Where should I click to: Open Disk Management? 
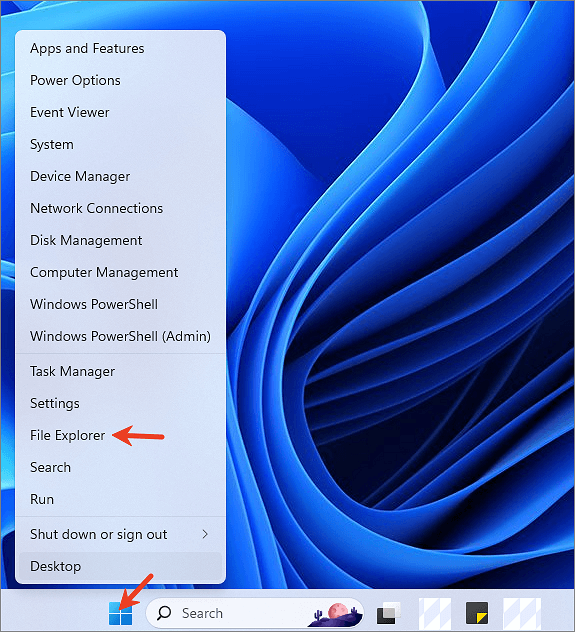120,240
